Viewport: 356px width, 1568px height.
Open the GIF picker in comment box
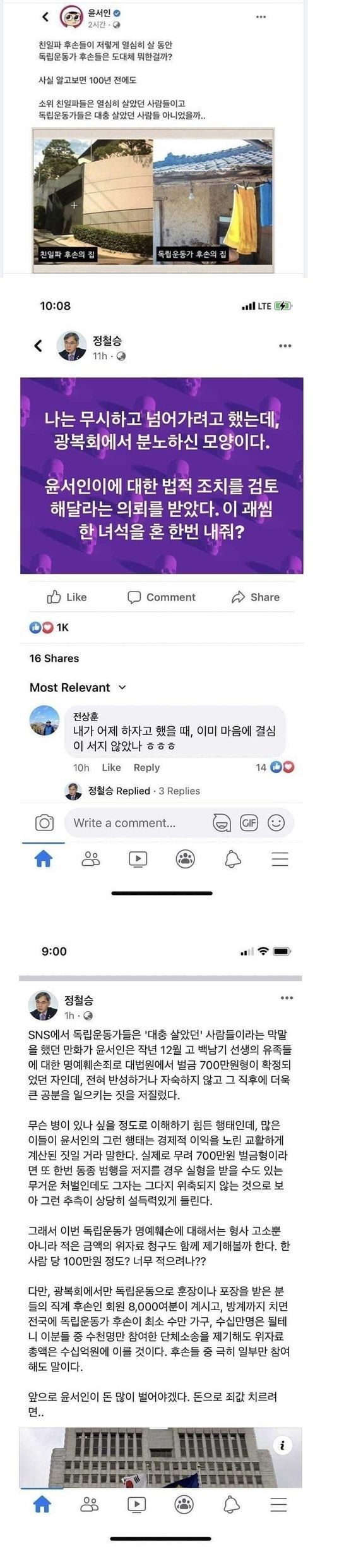point(249,823)
